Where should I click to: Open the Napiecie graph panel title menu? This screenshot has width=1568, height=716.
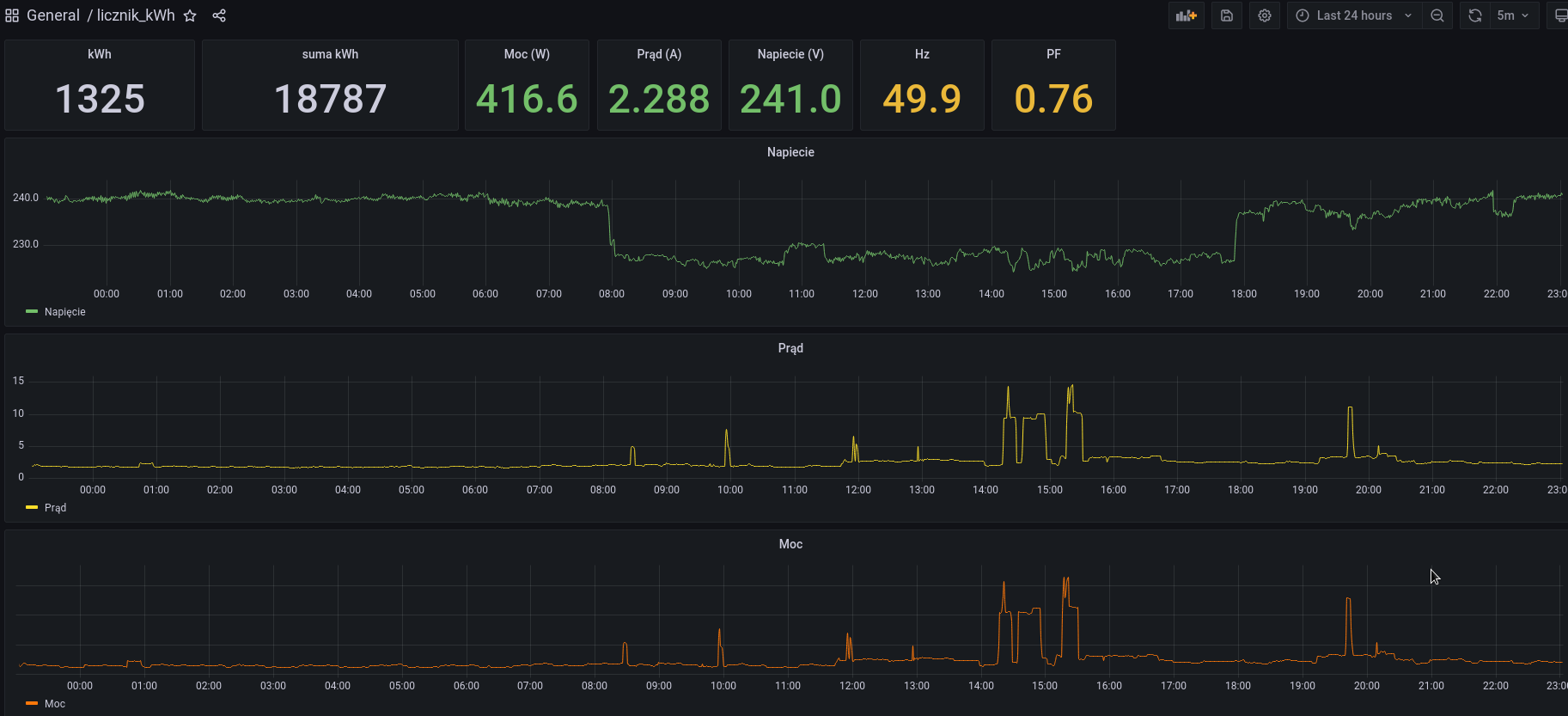[x=790, y=152]
